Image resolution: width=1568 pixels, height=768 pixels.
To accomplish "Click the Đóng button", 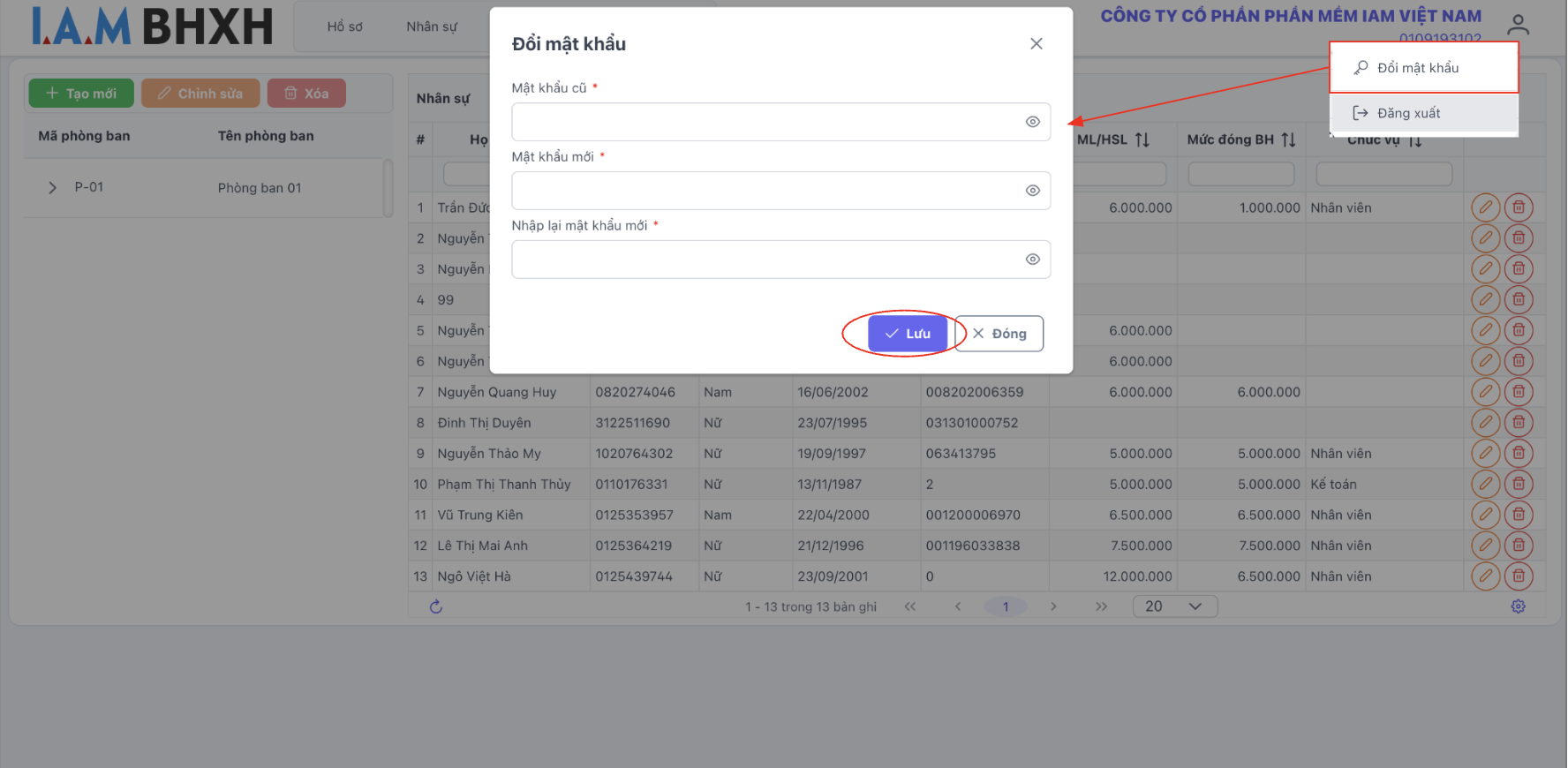I will (999, 334).
